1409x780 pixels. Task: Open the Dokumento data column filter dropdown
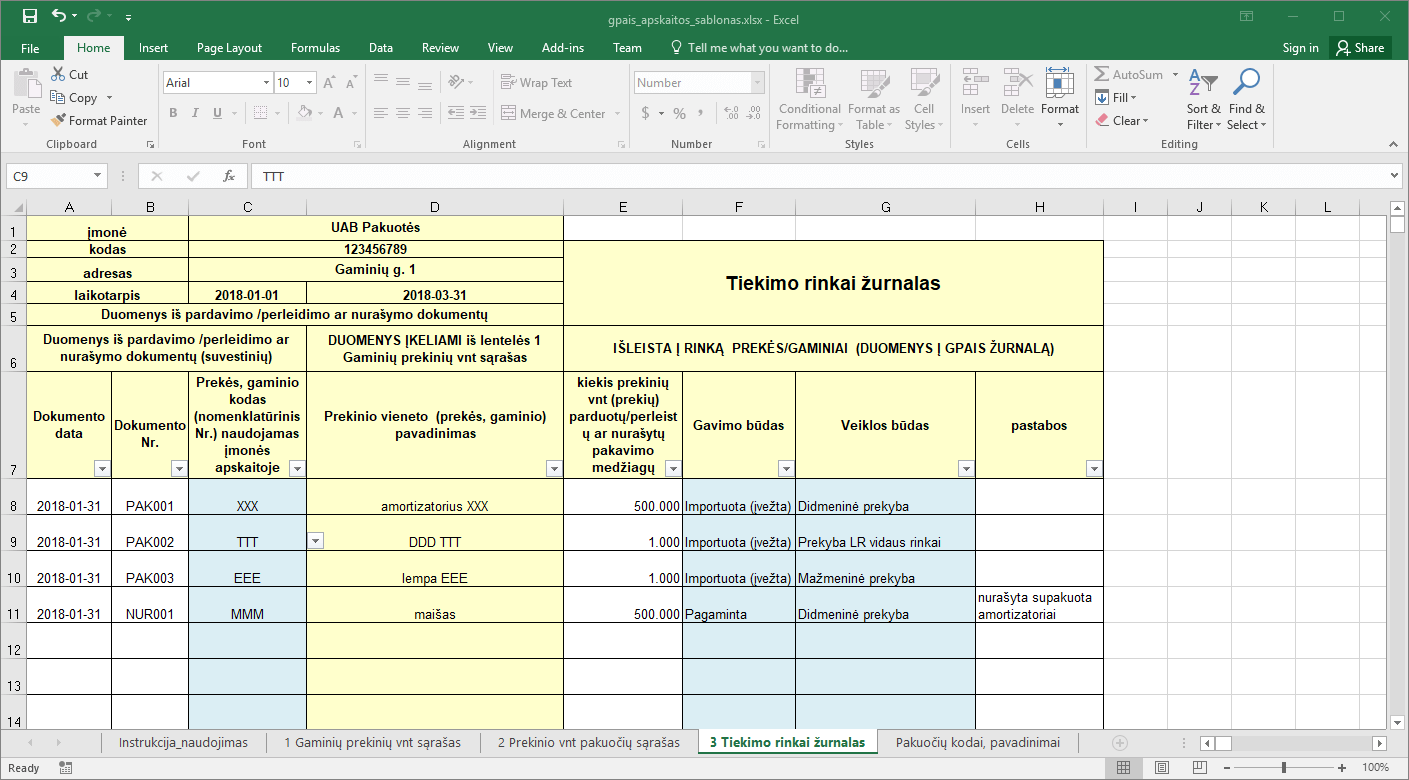coord(101,468)
